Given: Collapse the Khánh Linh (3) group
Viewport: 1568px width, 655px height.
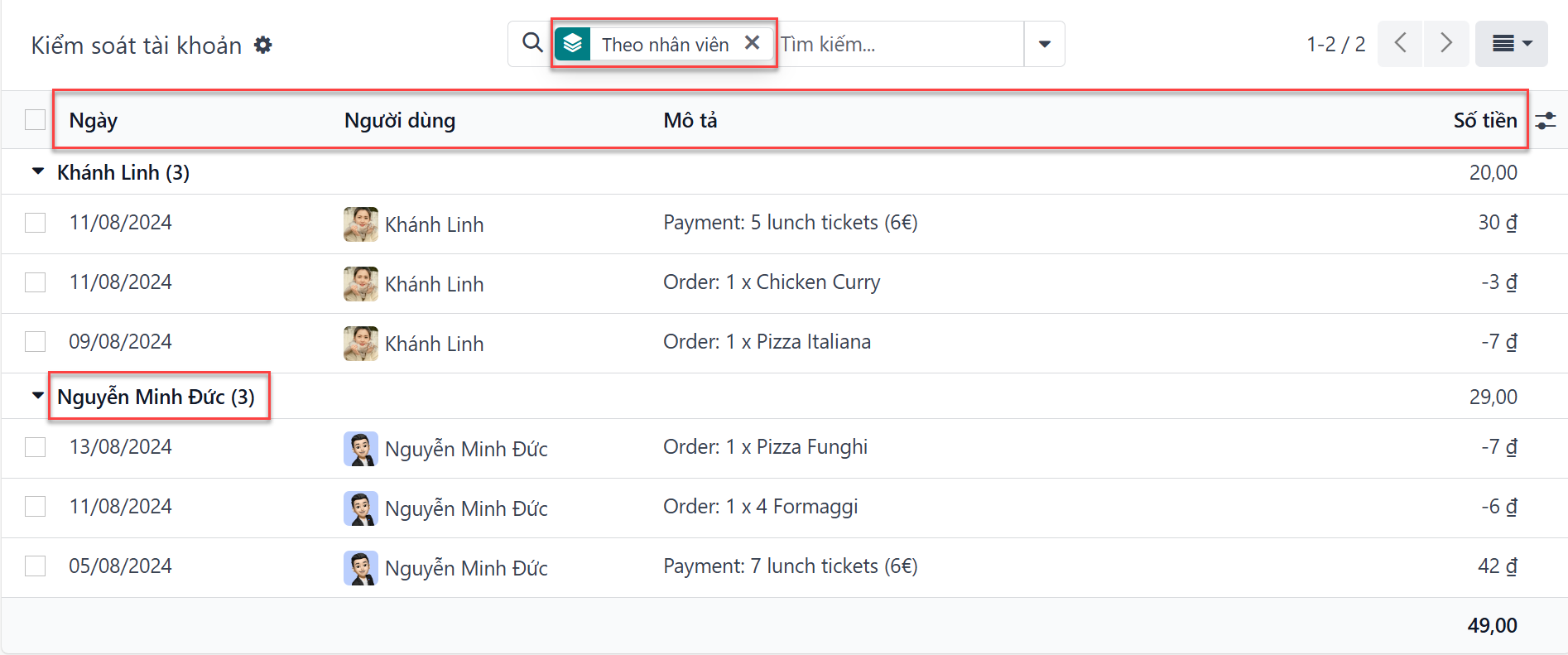Looking at the screenshot, I should click(38, 172).
